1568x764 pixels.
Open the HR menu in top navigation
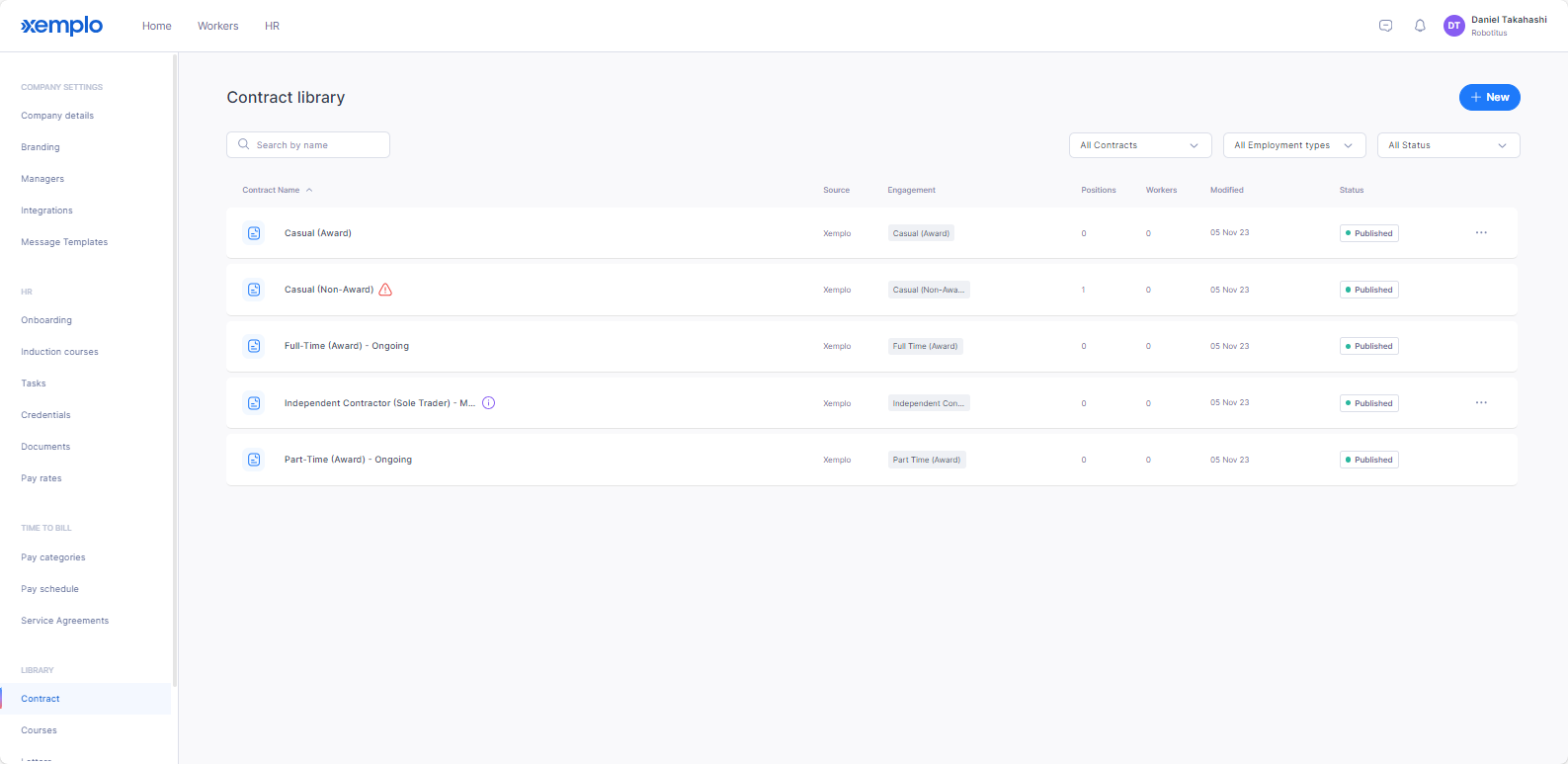coord(272,26)
